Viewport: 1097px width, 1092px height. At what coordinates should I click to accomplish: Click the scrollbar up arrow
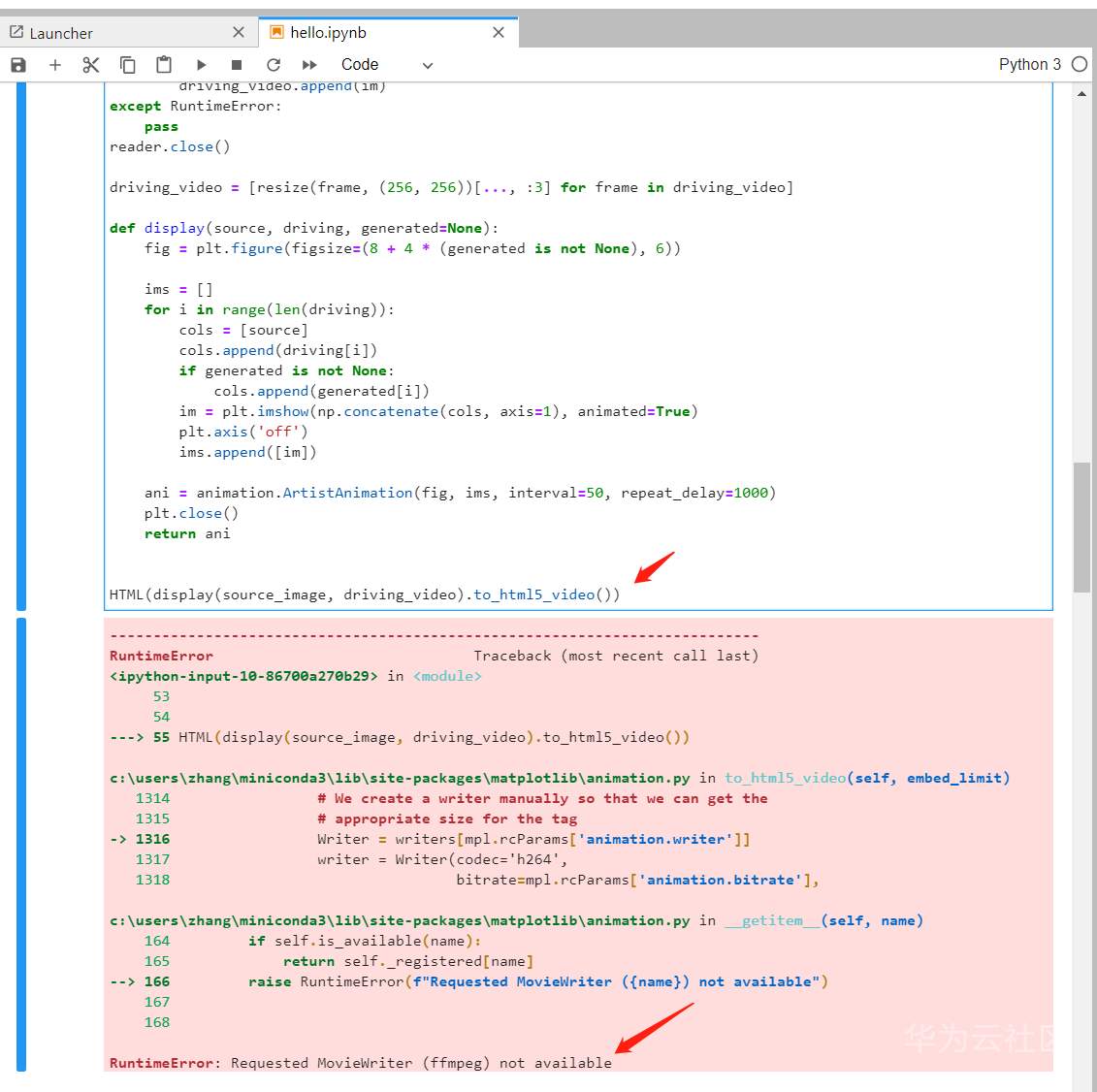[1081, 94]
